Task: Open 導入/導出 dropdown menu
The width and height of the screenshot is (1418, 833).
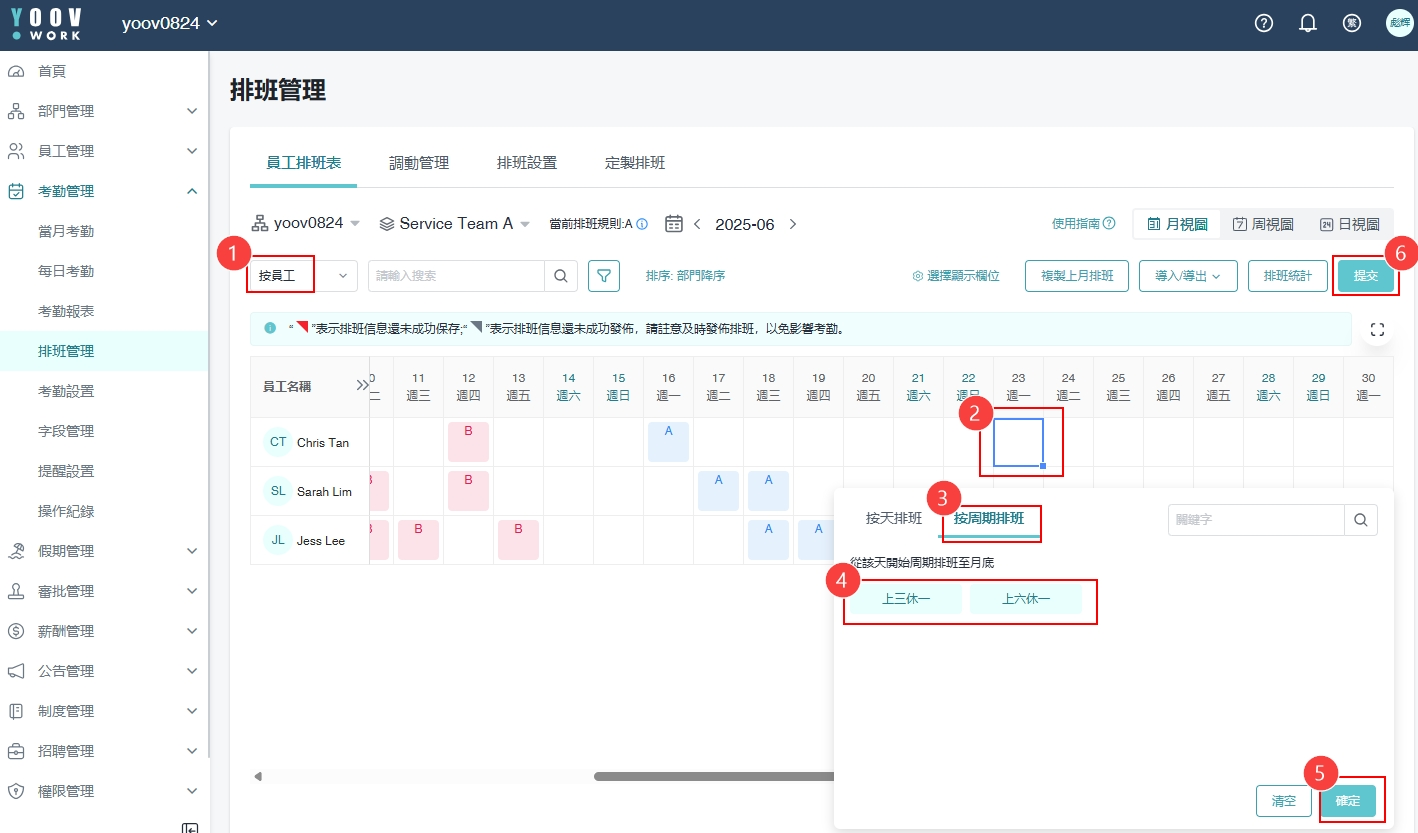Action: (x=1188, y=276)
